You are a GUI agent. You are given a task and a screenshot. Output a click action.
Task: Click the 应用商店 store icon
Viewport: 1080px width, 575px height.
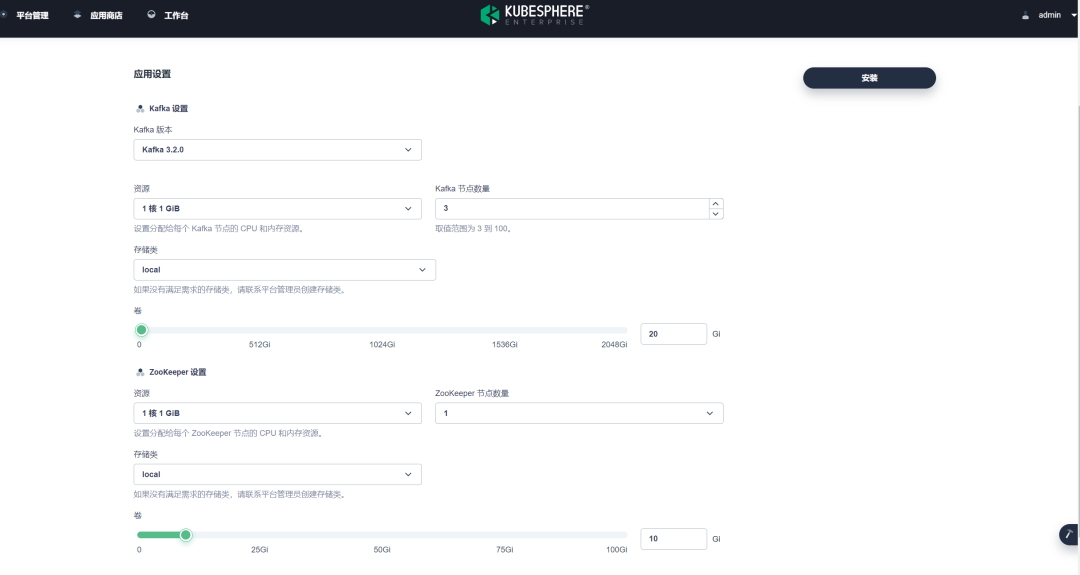click(x=77, y=14)
